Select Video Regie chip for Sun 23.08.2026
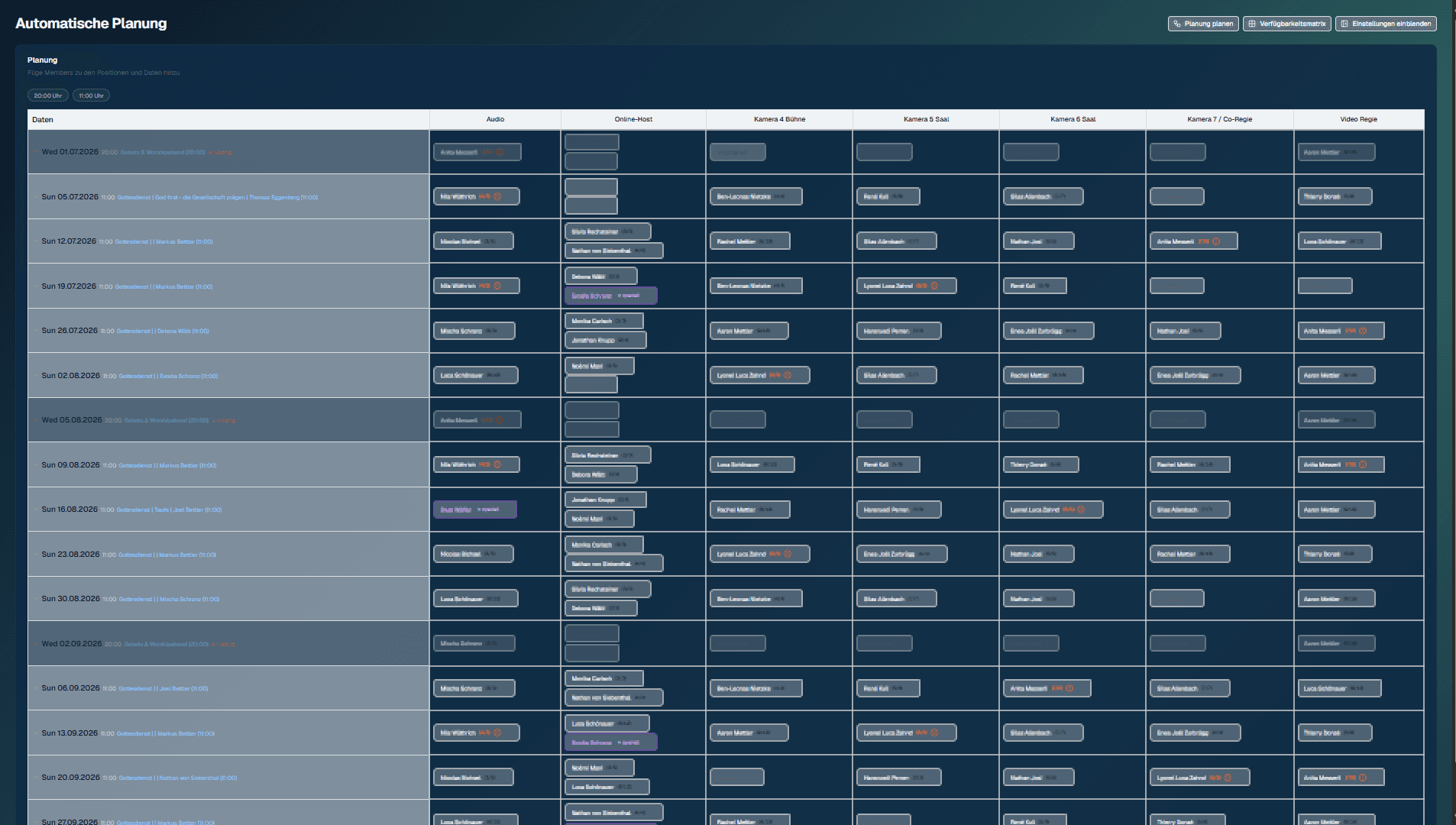 pos(1335,554)
